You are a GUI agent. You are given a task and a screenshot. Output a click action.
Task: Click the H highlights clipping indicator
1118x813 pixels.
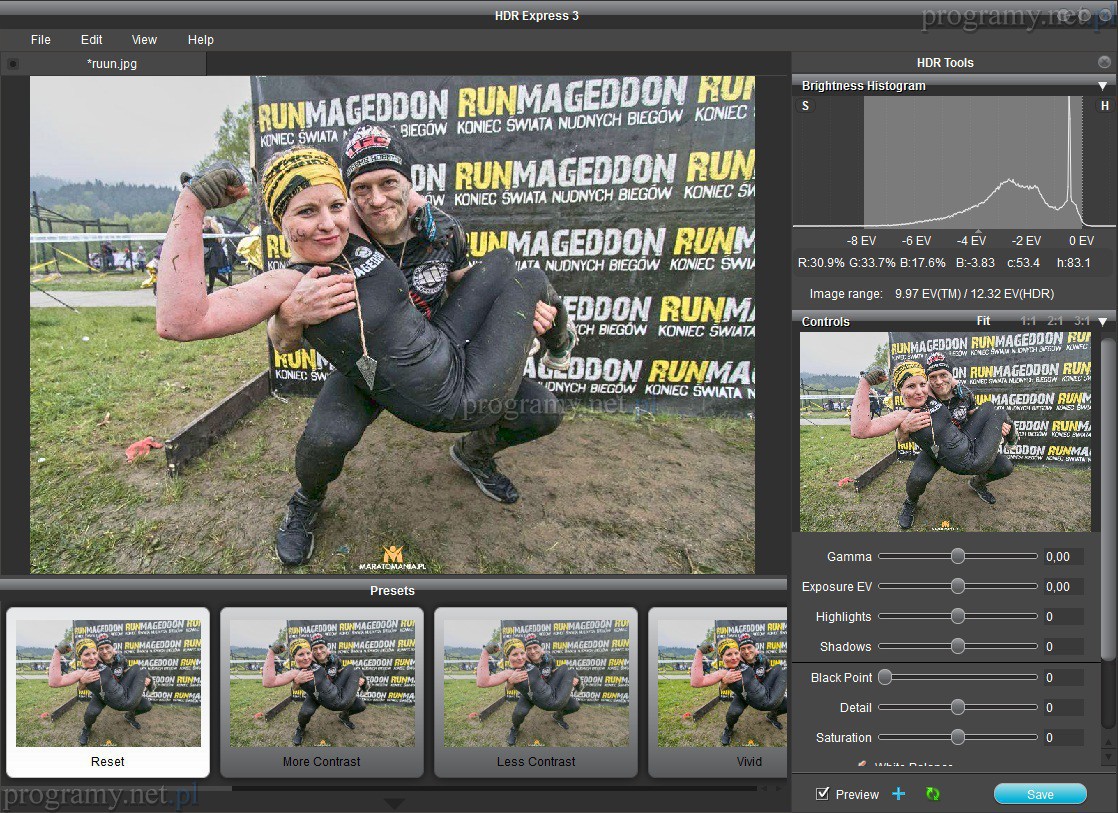1104,106
